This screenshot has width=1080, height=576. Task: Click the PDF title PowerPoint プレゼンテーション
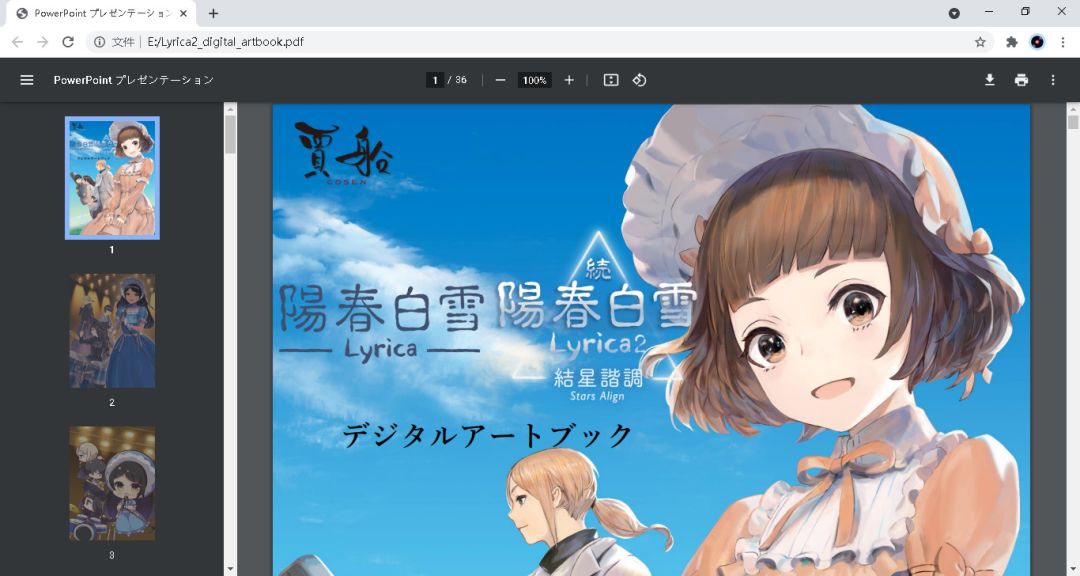pyautogui.click(x=134, y=80)
